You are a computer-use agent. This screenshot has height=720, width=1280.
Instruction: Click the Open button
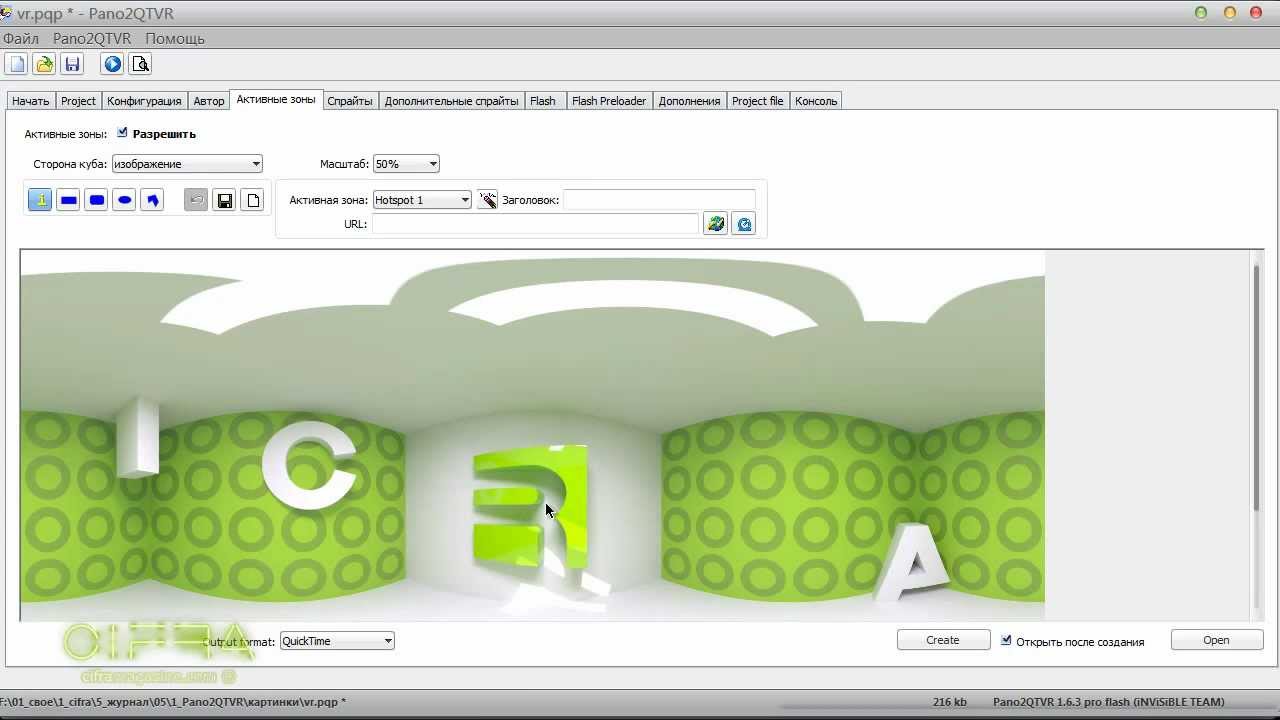click(1216, 640)
